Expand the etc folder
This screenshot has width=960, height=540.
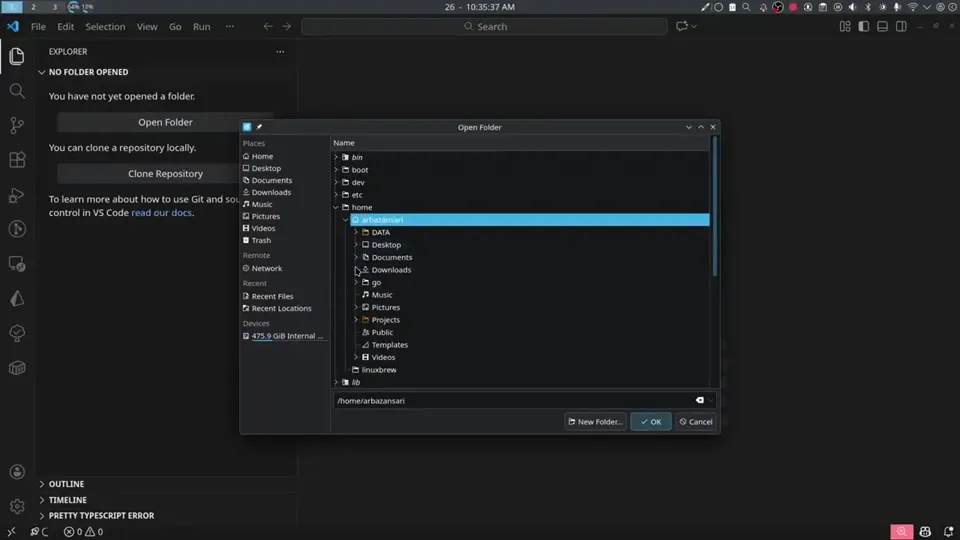336,195
